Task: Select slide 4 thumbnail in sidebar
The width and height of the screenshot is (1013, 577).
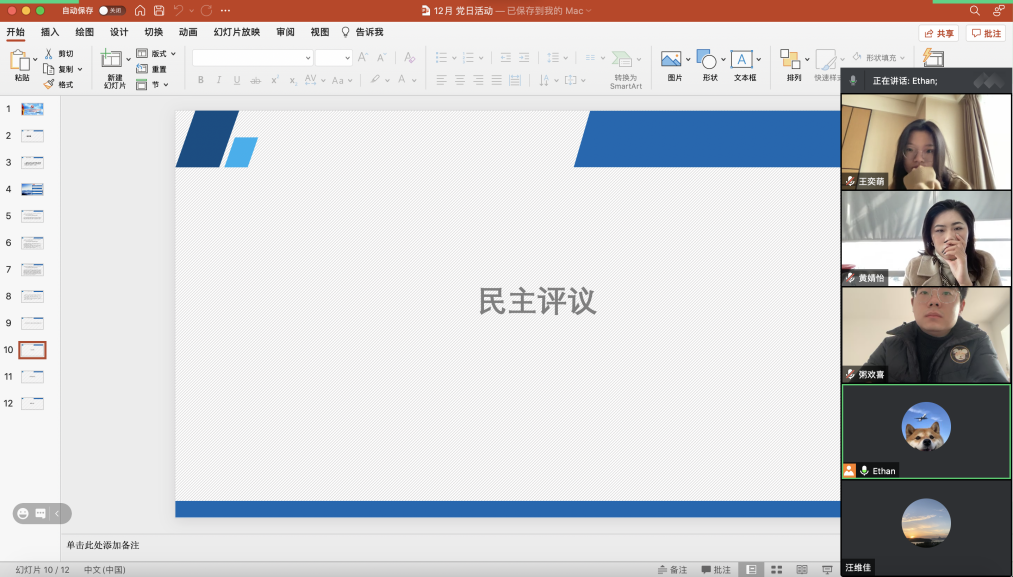Action: (33, 189)
